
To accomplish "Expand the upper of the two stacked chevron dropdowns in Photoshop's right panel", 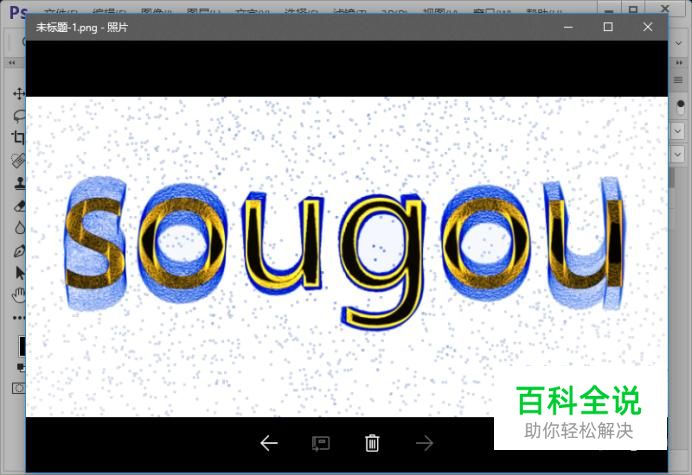I will 678,131.
